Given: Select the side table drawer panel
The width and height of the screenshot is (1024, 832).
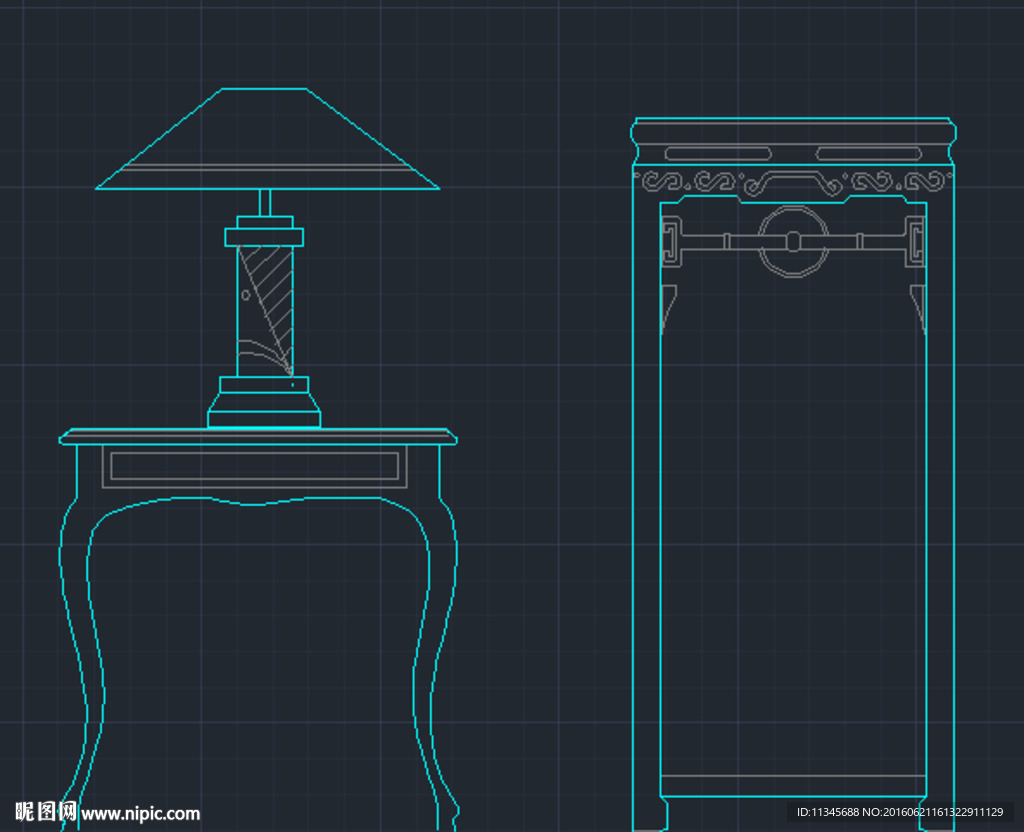Looking at the screenshot, I should point(254,466).
